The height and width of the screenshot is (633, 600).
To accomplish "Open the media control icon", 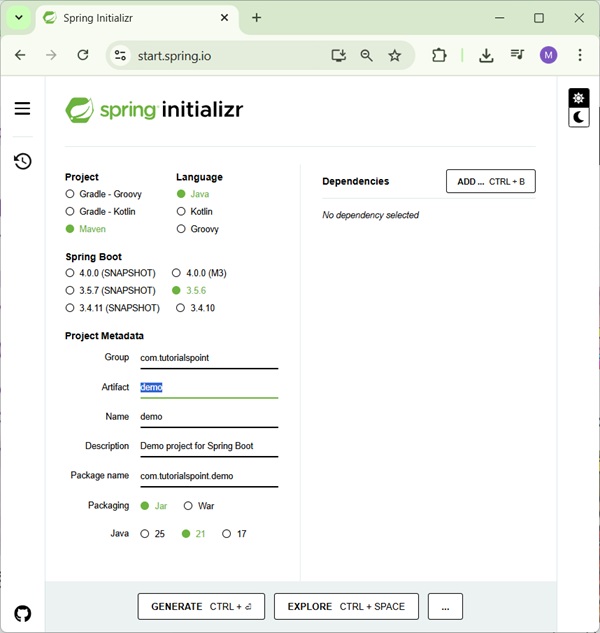I will [517, 54].
